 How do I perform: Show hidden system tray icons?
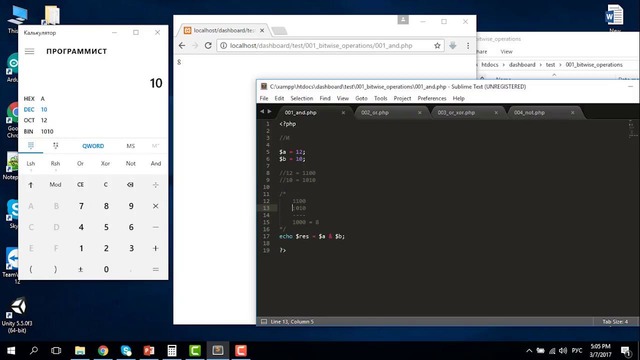pos(529,351)
